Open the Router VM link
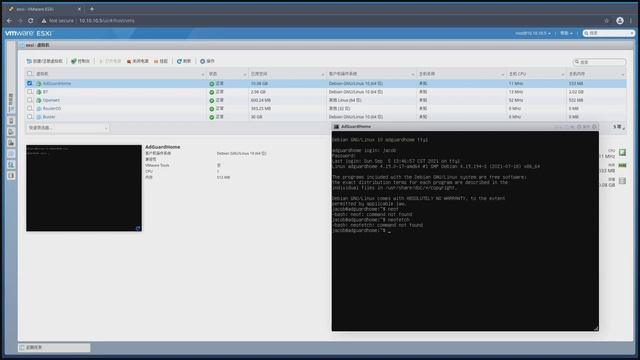 coord(49,117)
